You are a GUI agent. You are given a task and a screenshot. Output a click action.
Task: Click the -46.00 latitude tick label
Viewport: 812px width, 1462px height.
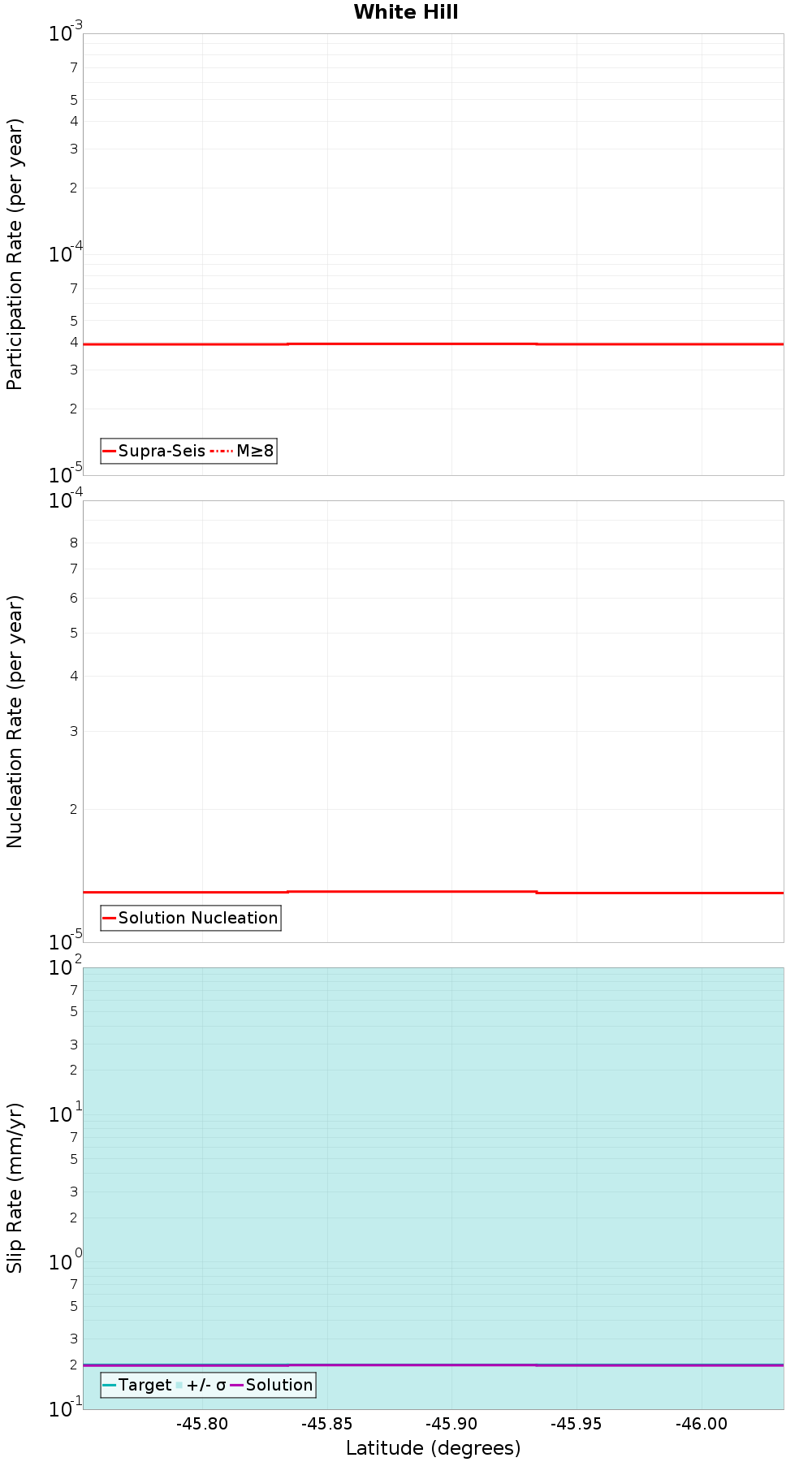click(x=702, y=1424)
